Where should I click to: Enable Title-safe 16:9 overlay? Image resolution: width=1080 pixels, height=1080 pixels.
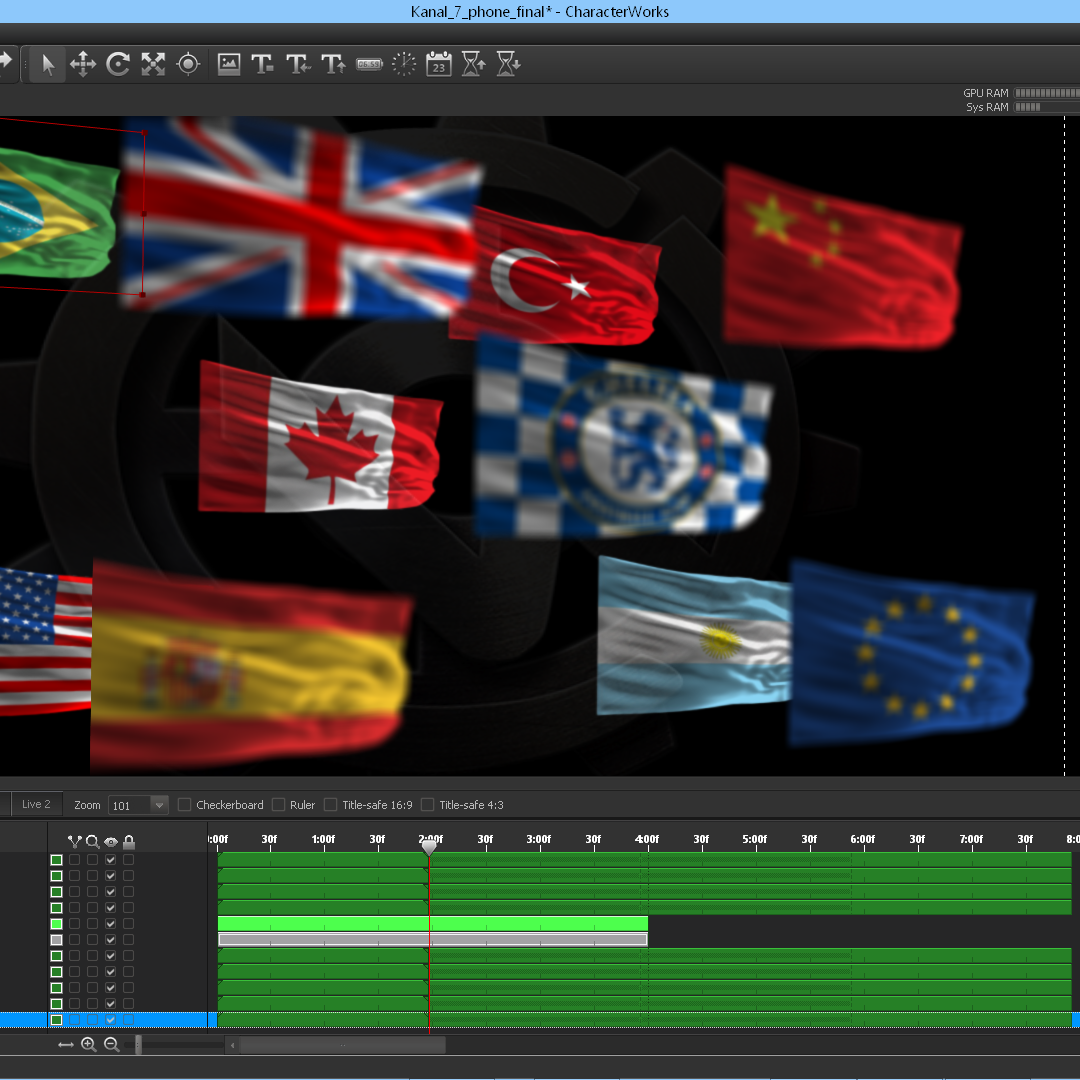[331, 805]
